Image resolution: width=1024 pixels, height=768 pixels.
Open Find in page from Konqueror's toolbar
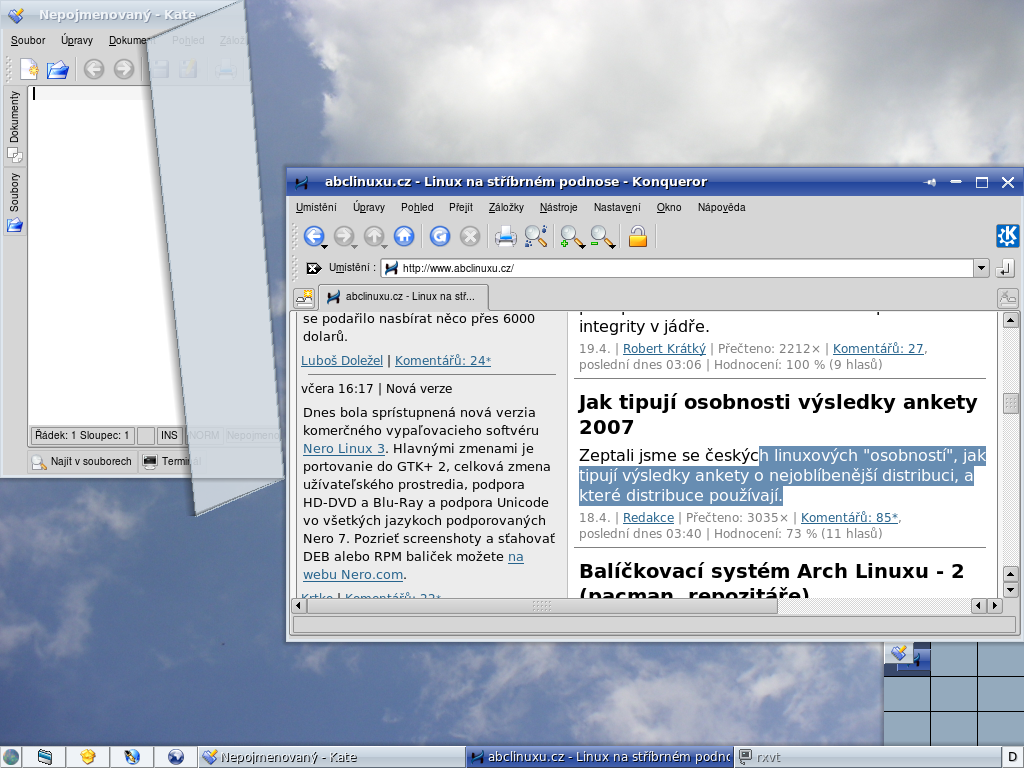(536, 236)
